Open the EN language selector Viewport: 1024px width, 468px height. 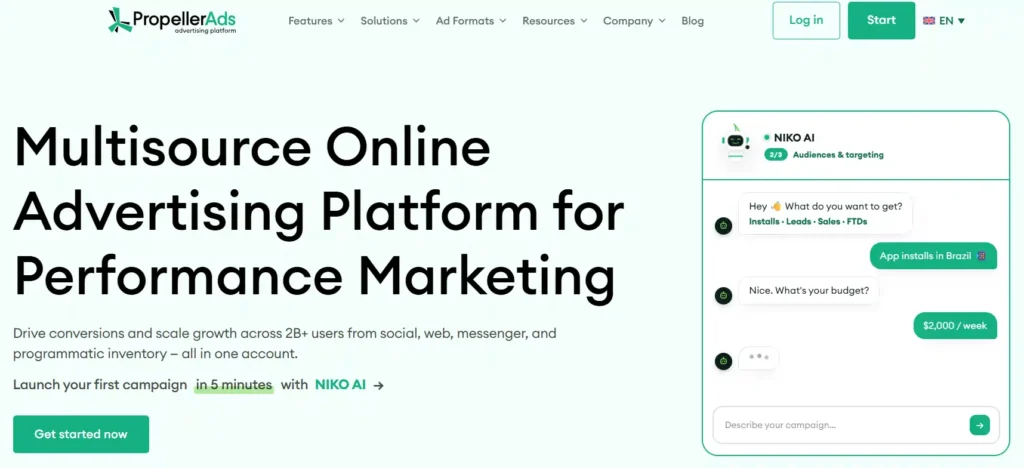coord(944,21)
